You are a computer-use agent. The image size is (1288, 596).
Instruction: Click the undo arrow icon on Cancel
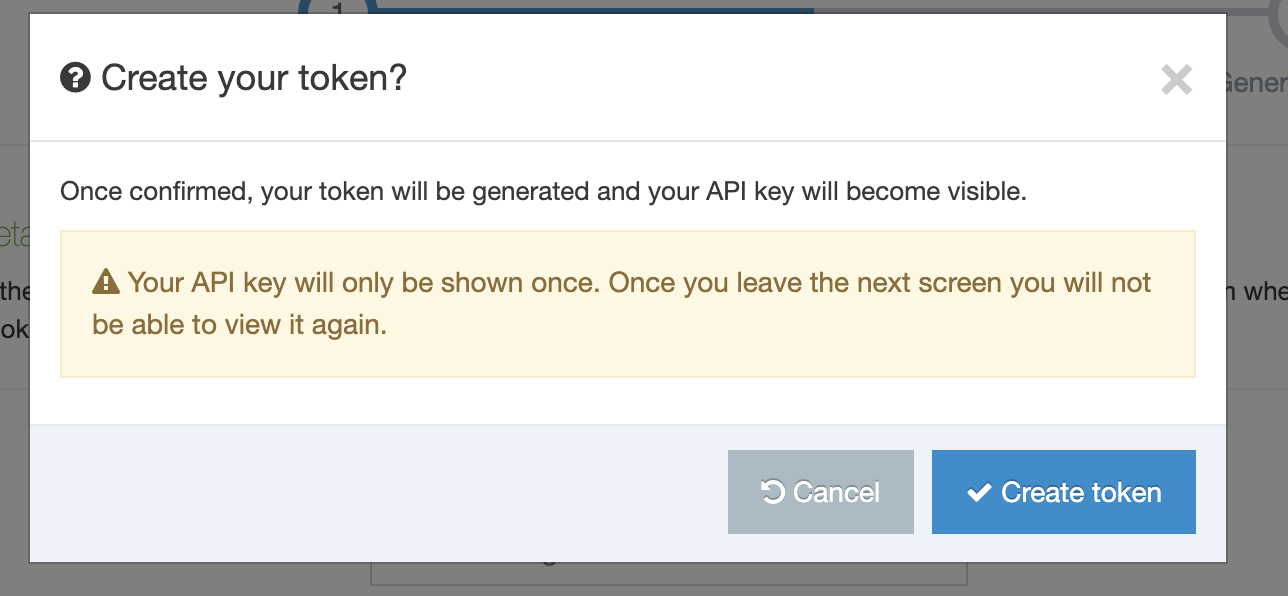[x=772, y=492]
